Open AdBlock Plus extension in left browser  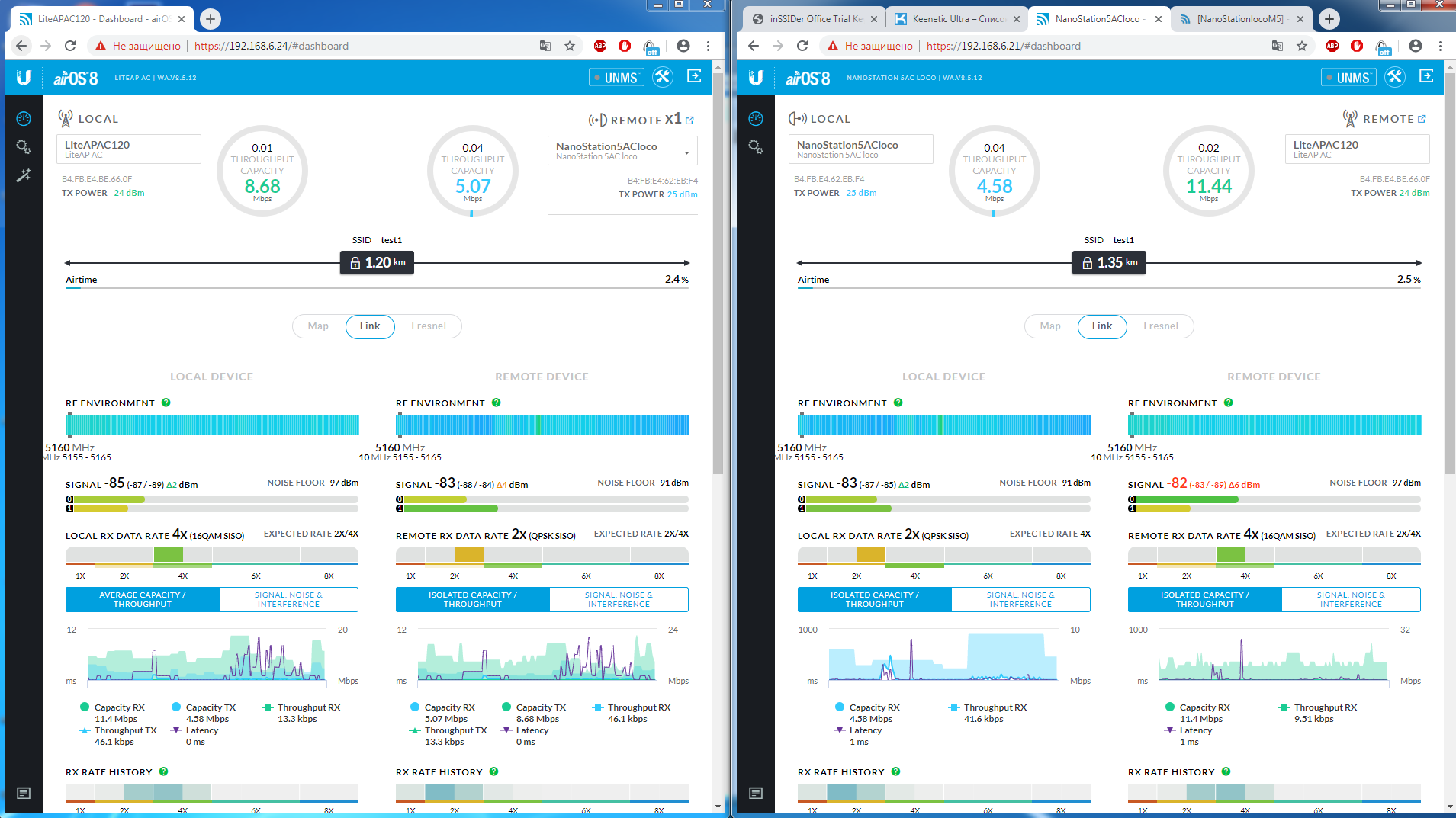[x=600, y=46]
